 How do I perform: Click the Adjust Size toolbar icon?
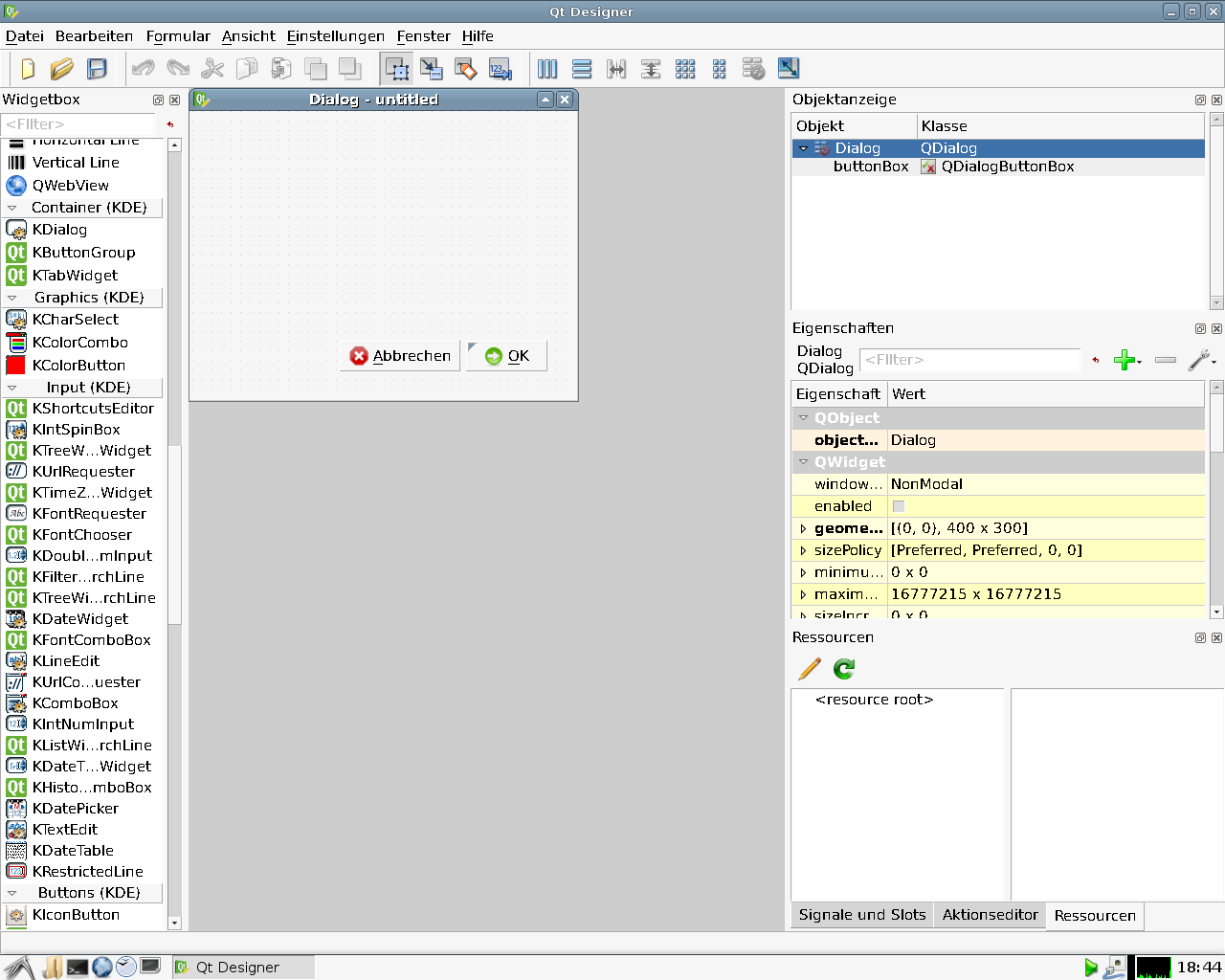click(x=789, y=69)
